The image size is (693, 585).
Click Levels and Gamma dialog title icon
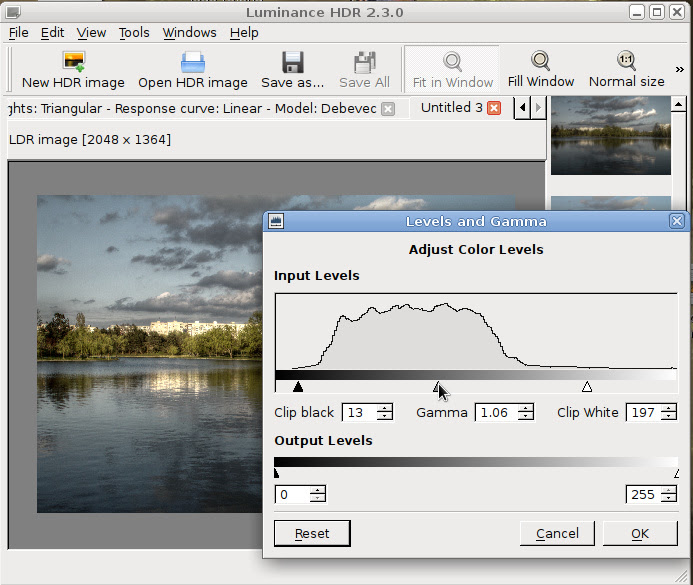(276, 221)
